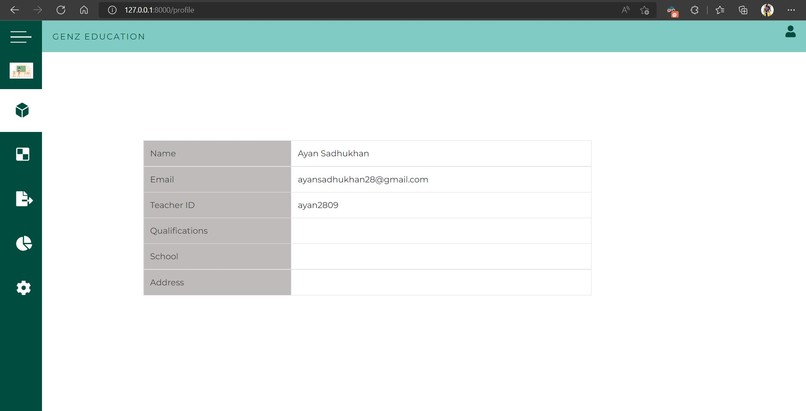The width and height of the screenshot is (806, 411).
Task: Click the classroom logo thumbnail in sidebar
Action: (21, 70)
